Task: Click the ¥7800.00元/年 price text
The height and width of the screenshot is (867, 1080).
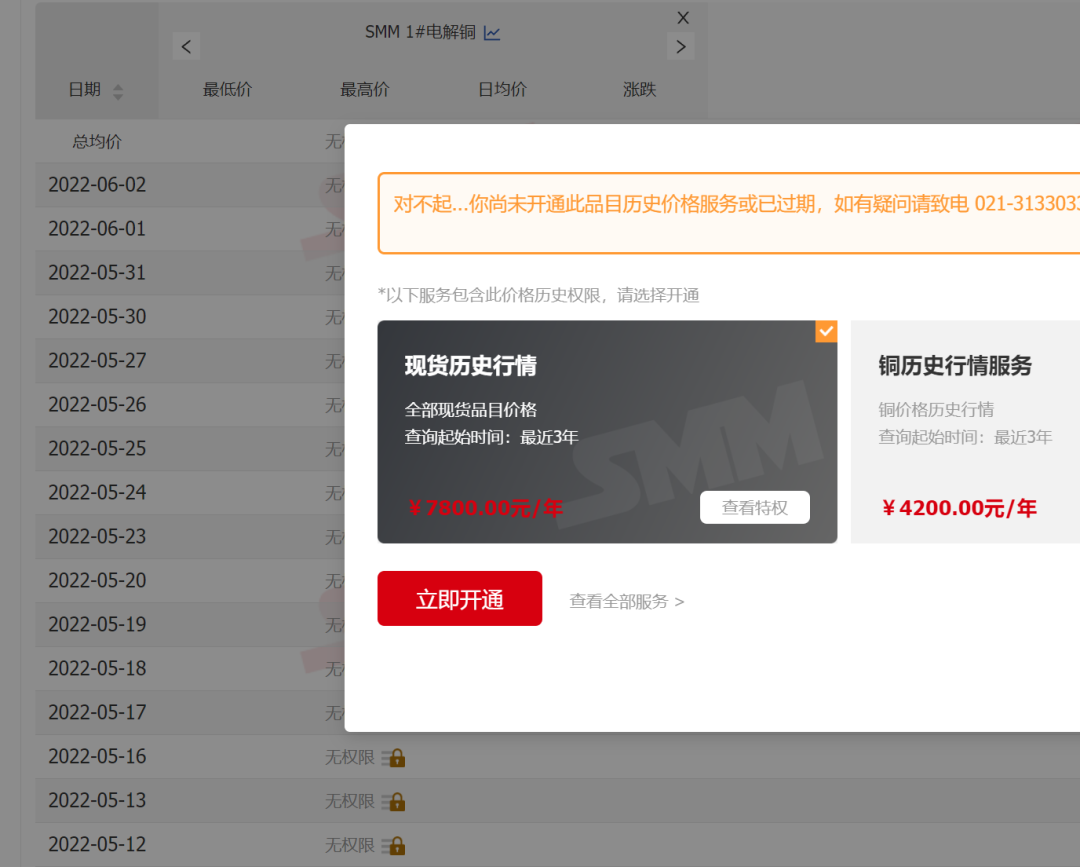Action: coord(485,508)
